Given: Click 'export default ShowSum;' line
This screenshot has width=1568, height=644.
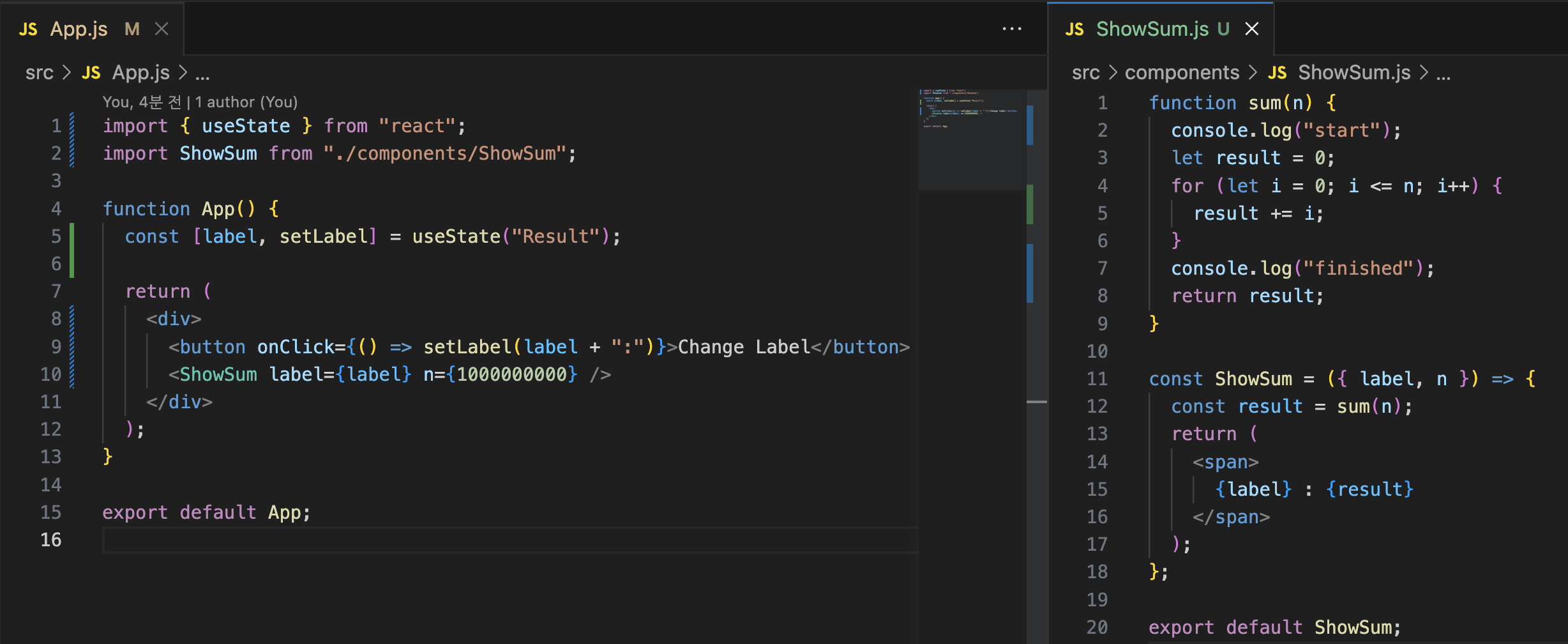Looking at the screenshot, I should pos(1275,627).
